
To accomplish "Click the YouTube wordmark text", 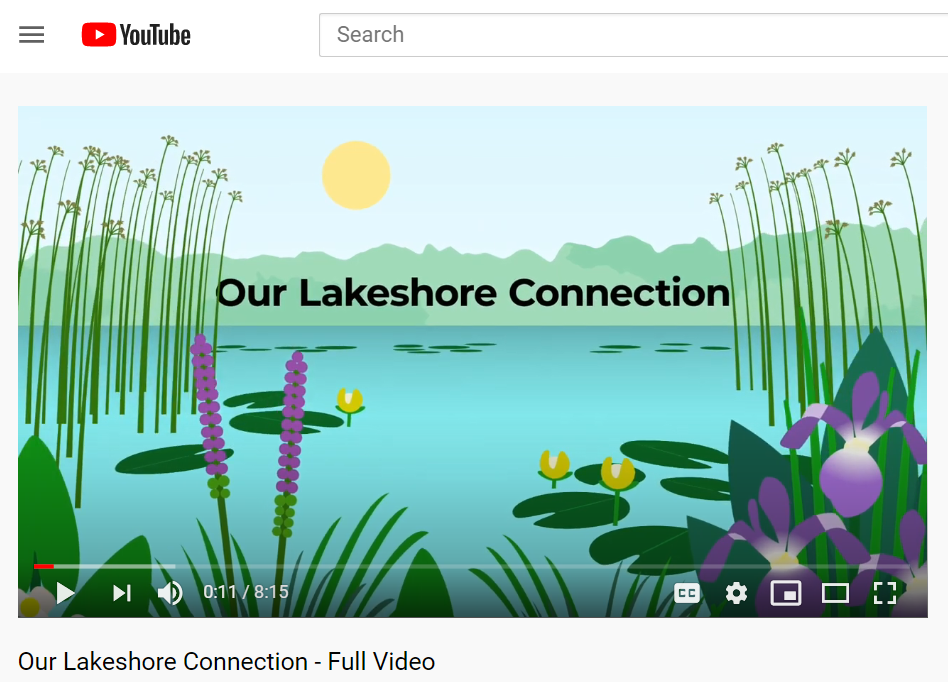I will tap(155, 35).
